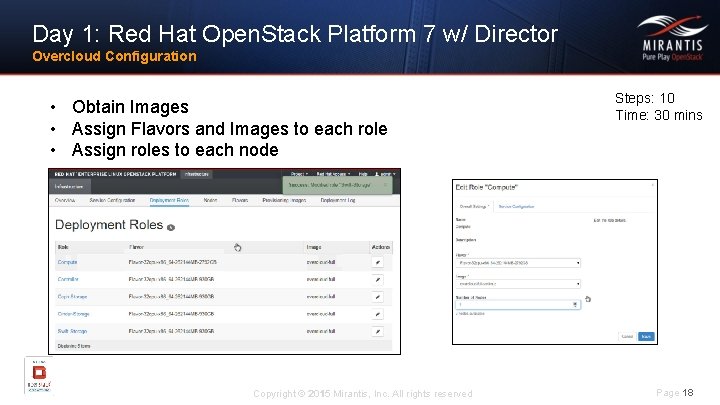Click the "Overcloud Configuration" subtitle
The width and height of the screenshot is (720, 405).
pyautogui.click(x=114, y=56)
